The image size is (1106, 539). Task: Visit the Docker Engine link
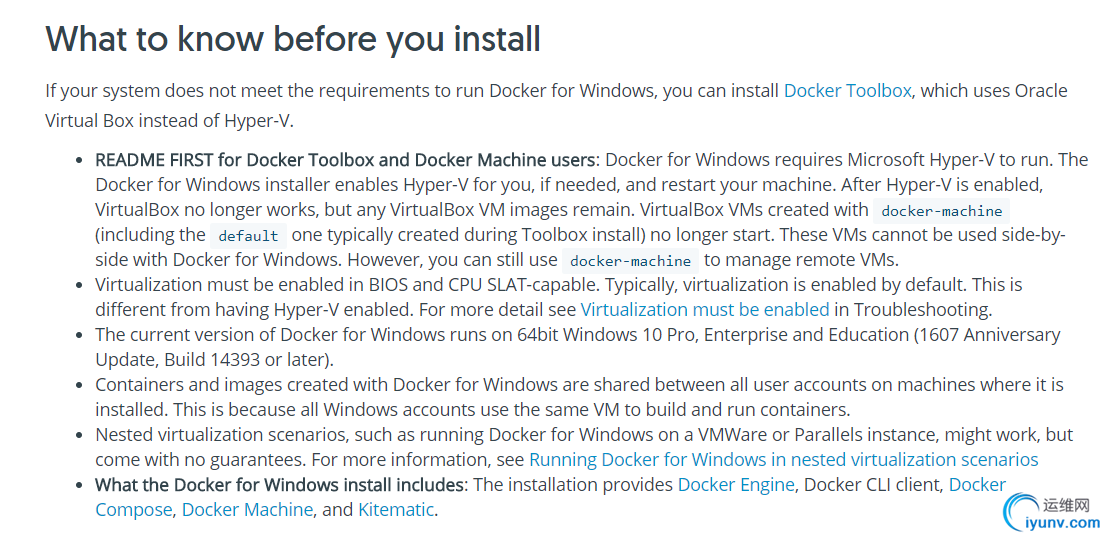pyautogui.click(x=736, y=485)
